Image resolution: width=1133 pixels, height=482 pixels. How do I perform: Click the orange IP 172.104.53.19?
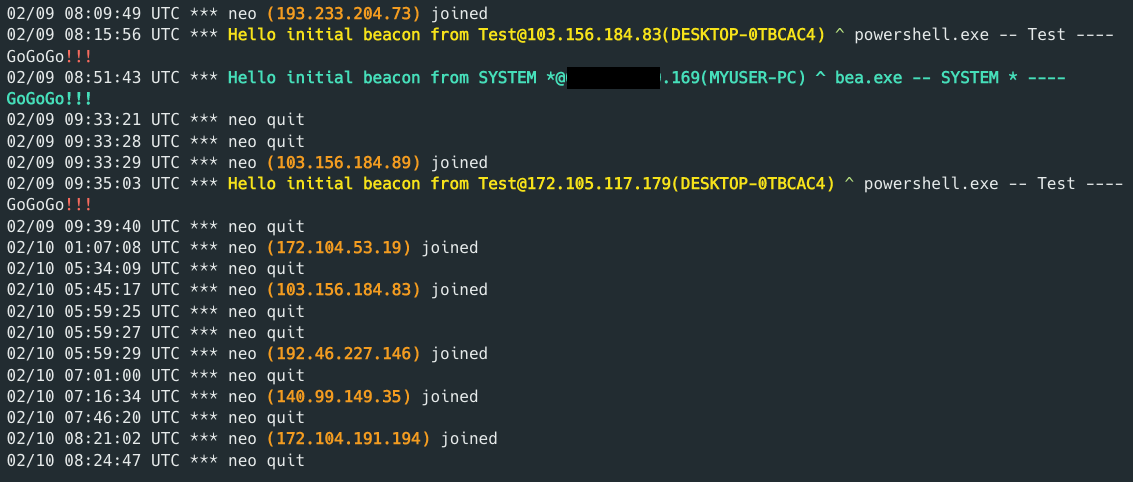(339, 247)
